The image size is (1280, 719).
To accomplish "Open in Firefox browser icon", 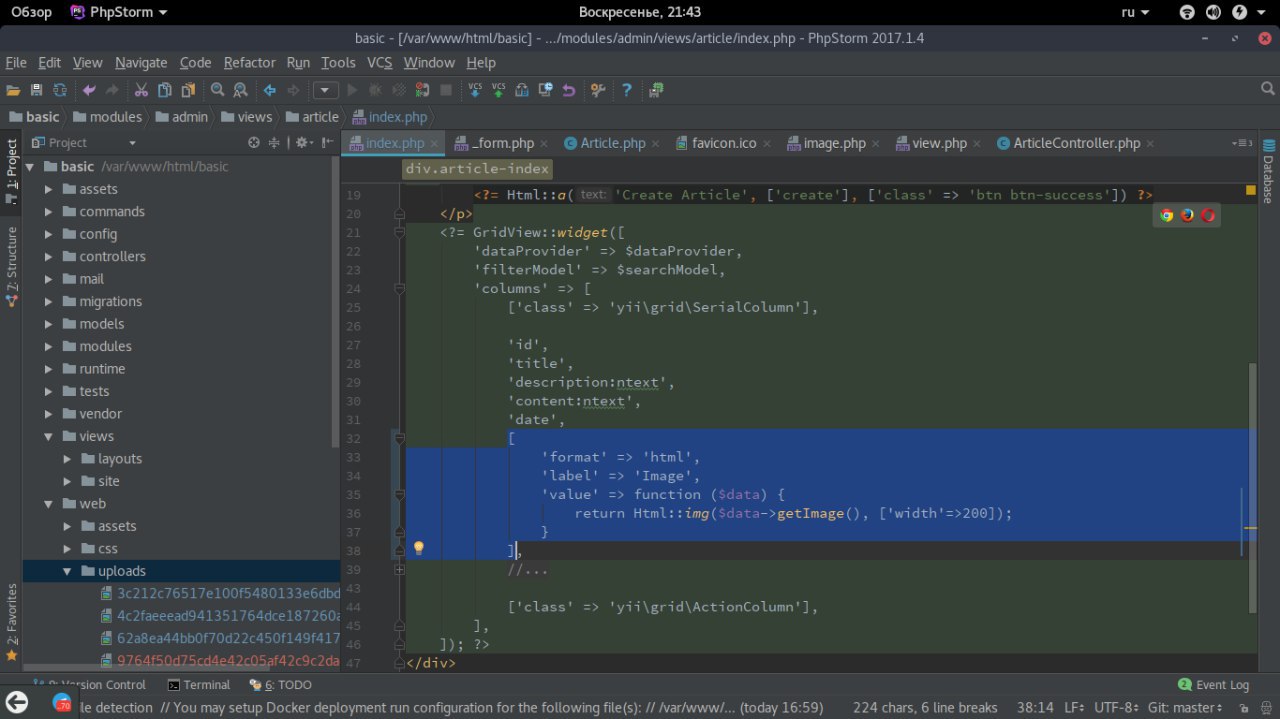I will [1187, 215].
